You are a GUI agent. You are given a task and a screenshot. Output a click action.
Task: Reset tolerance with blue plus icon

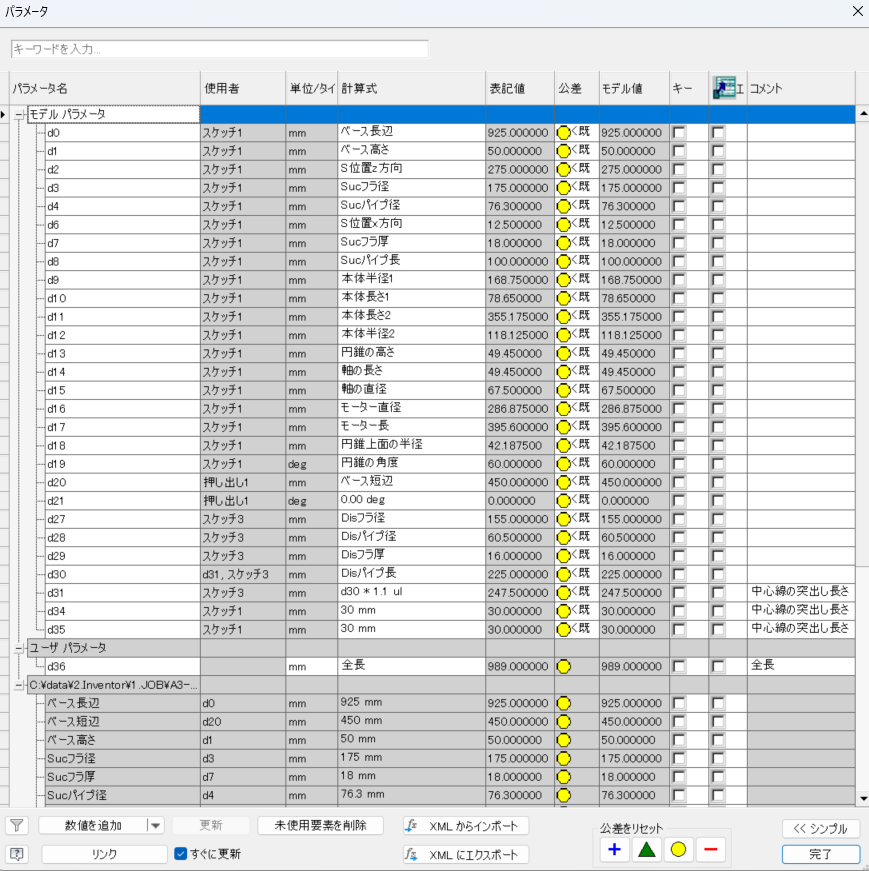(614, 850)
